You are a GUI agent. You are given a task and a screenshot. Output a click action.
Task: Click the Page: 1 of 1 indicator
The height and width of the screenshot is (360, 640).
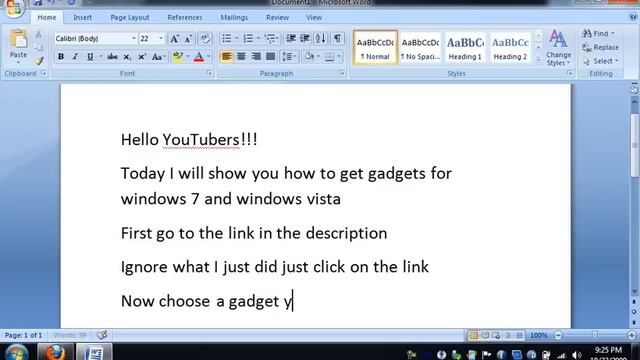coord(23,336)
